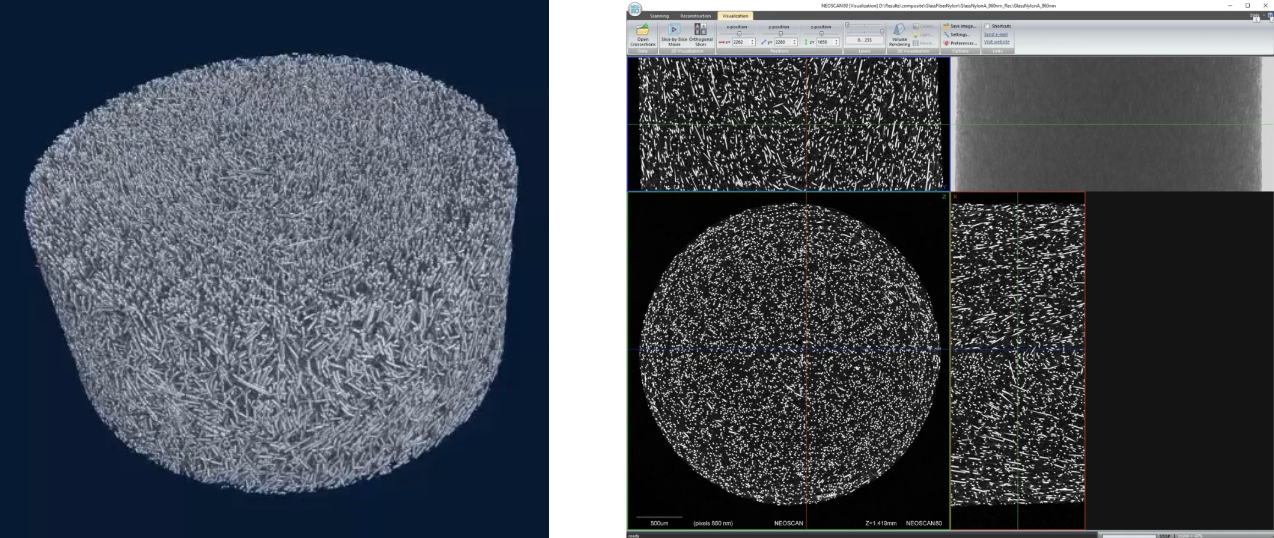Viewport: 1274px width, 538px height.
Task: Activate Slice-by-Slice Movie mode
Action: 674,31
